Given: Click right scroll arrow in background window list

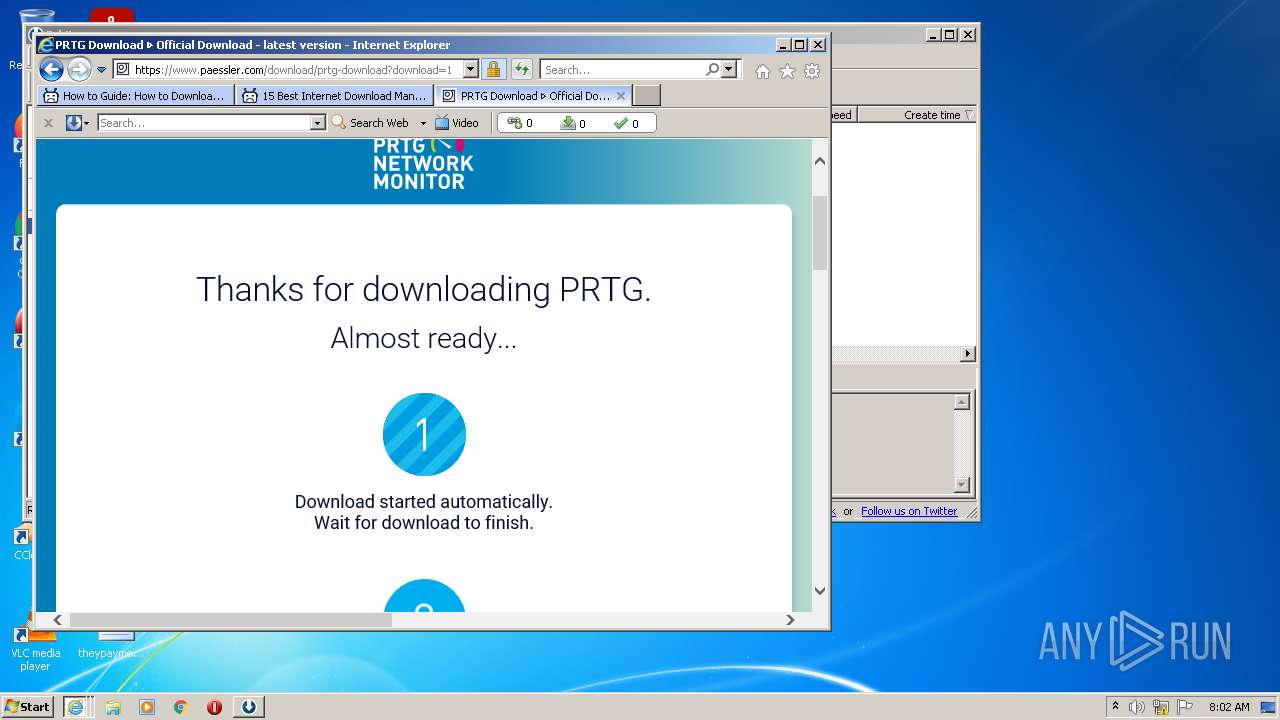Looking at the screenshot, I should [967, 354].
